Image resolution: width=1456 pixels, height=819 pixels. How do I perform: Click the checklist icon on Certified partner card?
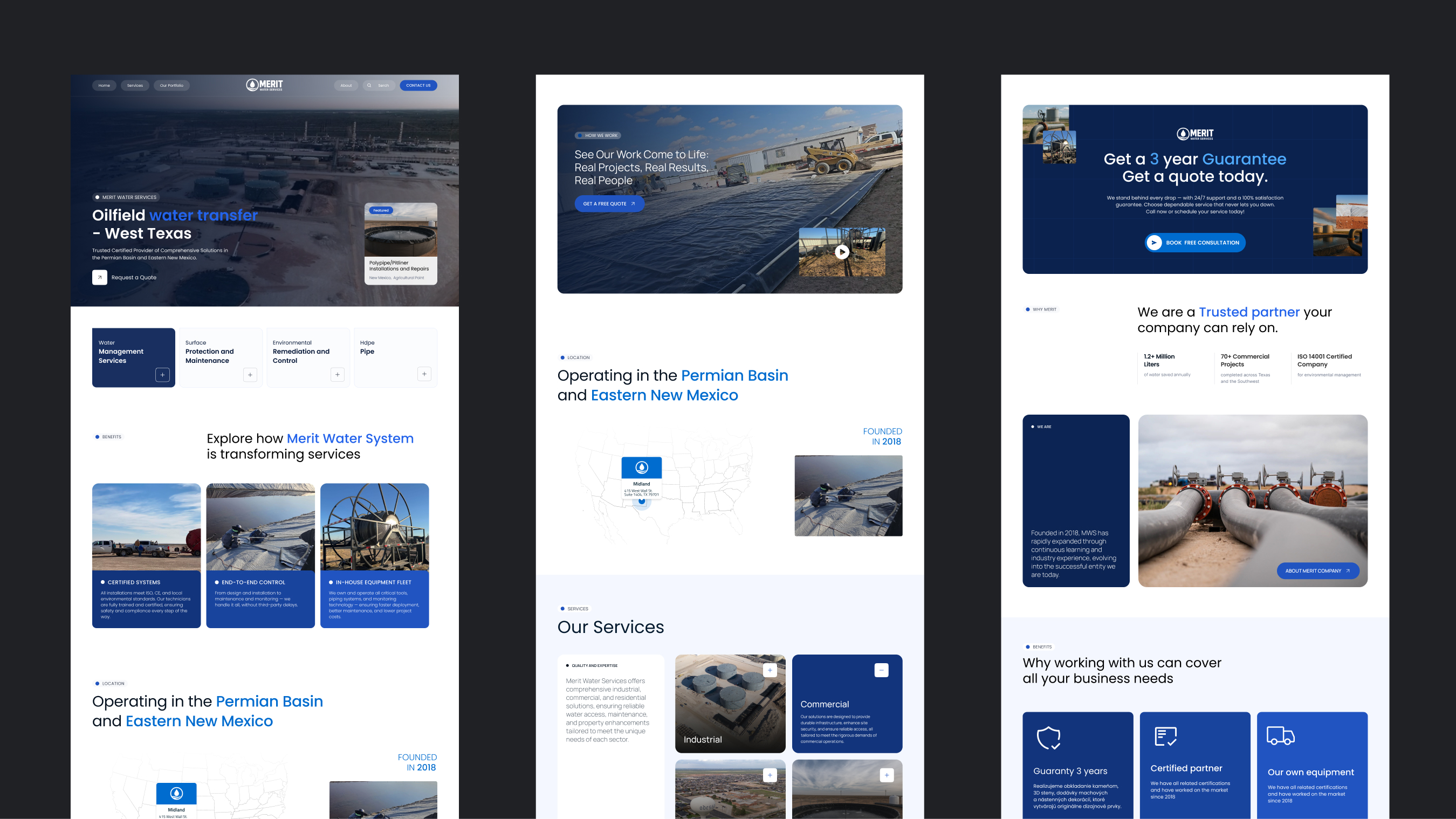click(1165, 737)
